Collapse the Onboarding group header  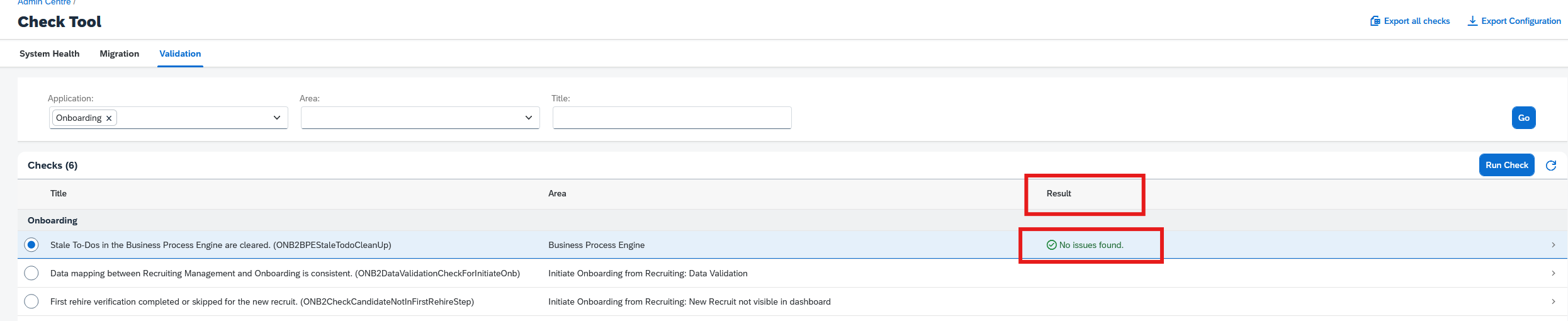tap(52, 220)
